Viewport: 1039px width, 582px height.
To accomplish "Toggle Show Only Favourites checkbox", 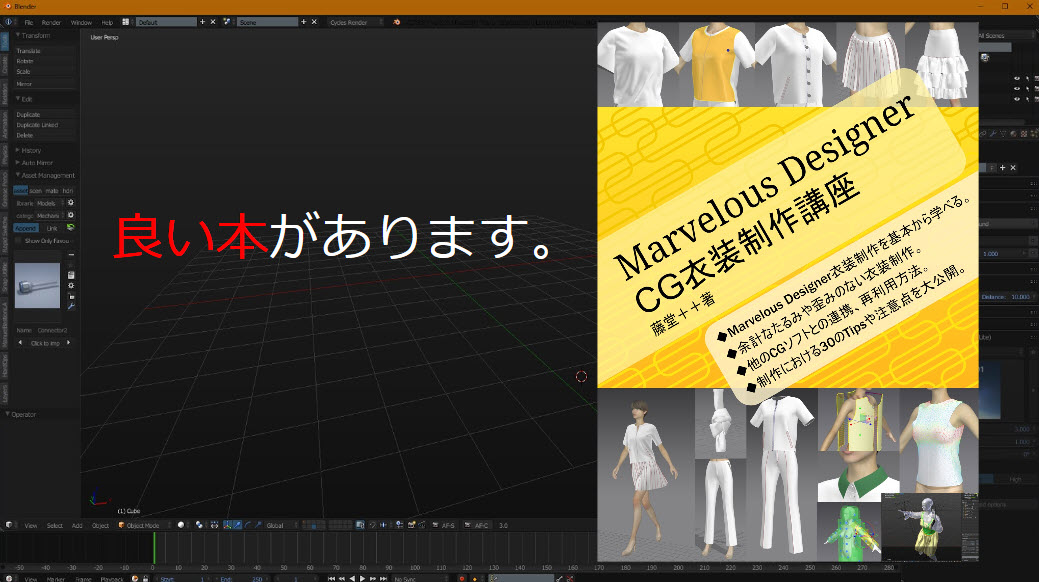I will click(19, 241).
